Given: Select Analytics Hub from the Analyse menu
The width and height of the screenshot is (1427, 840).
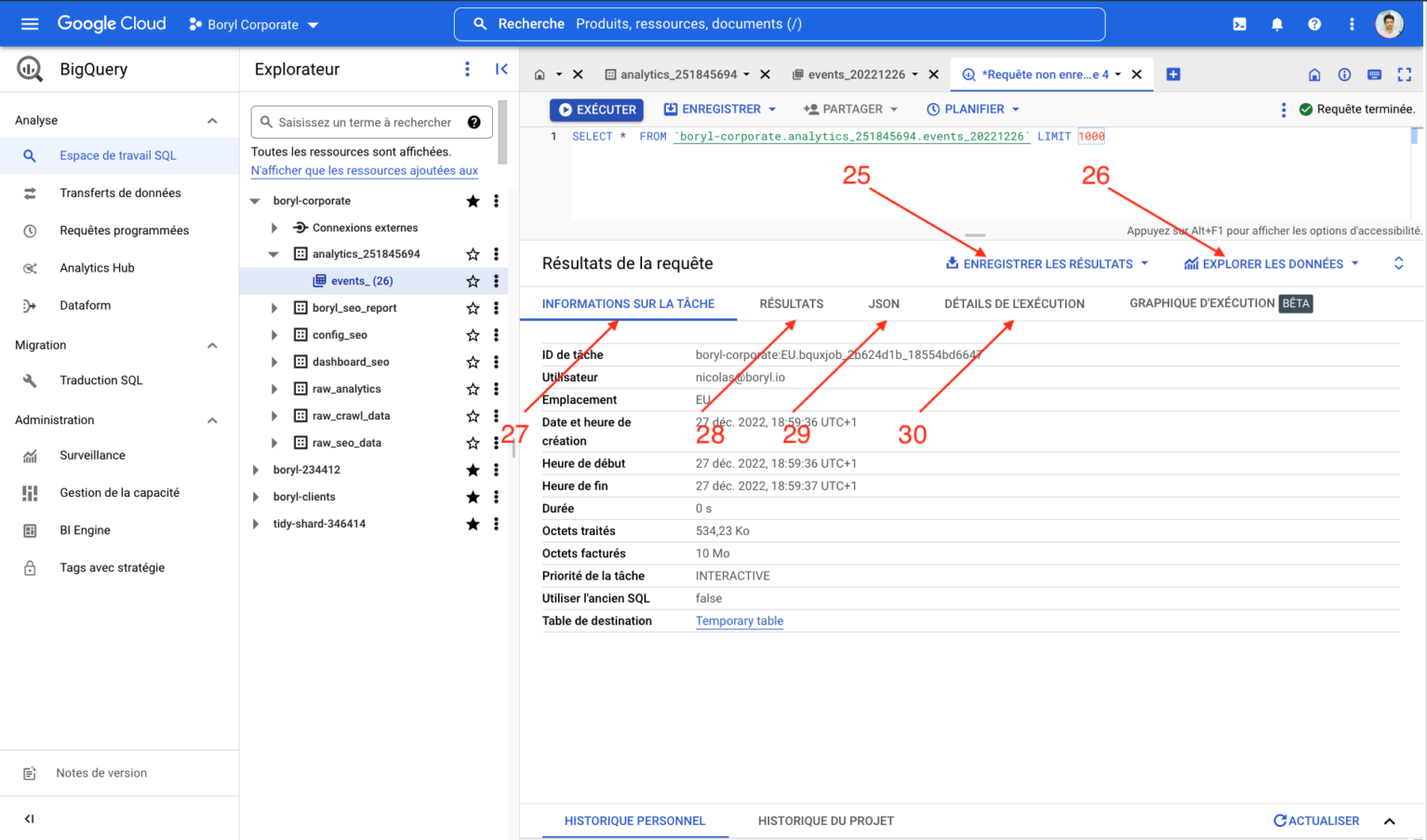Looking at the screenshot, I should coord(97,267).
